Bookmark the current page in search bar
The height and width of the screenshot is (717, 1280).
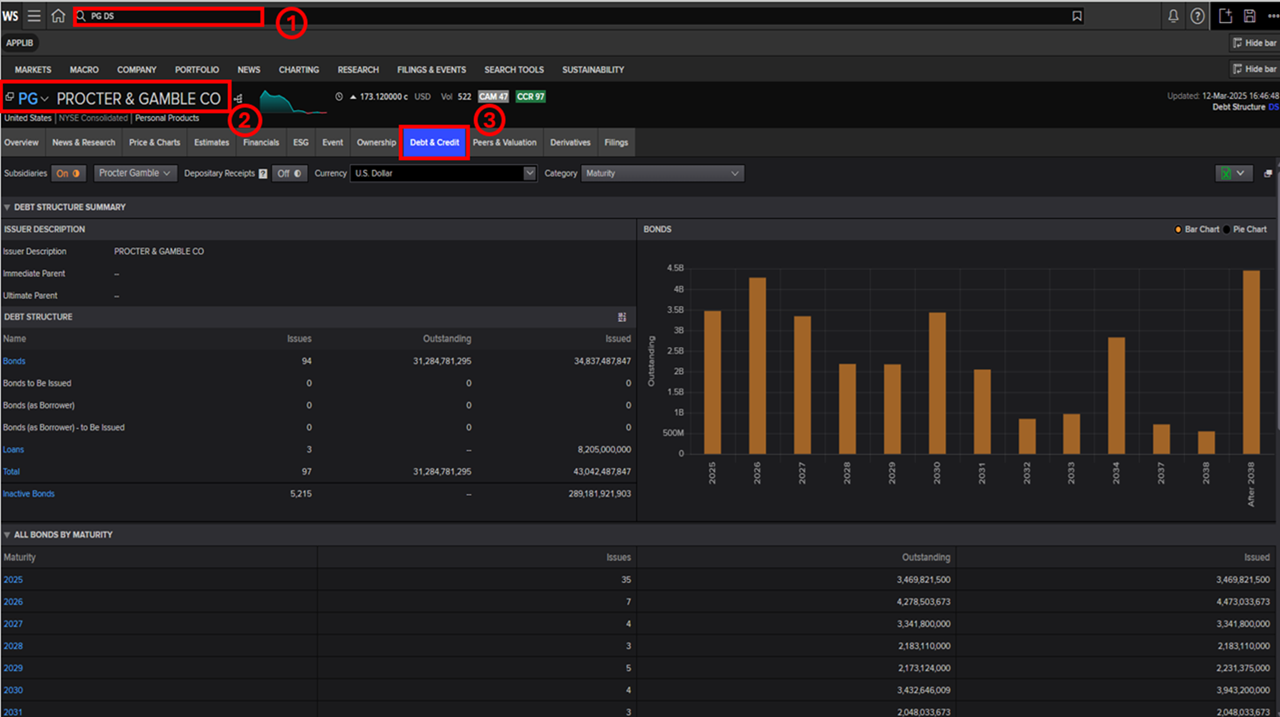click(1077, 16)
